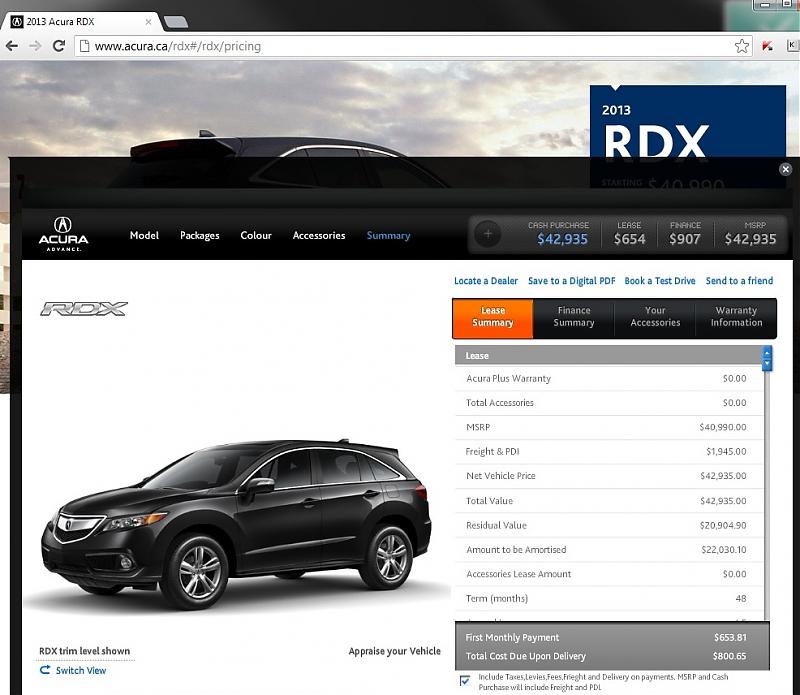Click the browser forward arrow
800x695 pixels.
(35, 46)
